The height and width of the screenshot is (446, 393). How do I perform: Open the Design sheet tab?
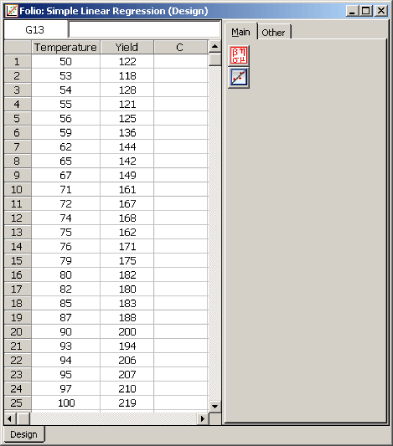pyautogui.click(x=24, y=434)
